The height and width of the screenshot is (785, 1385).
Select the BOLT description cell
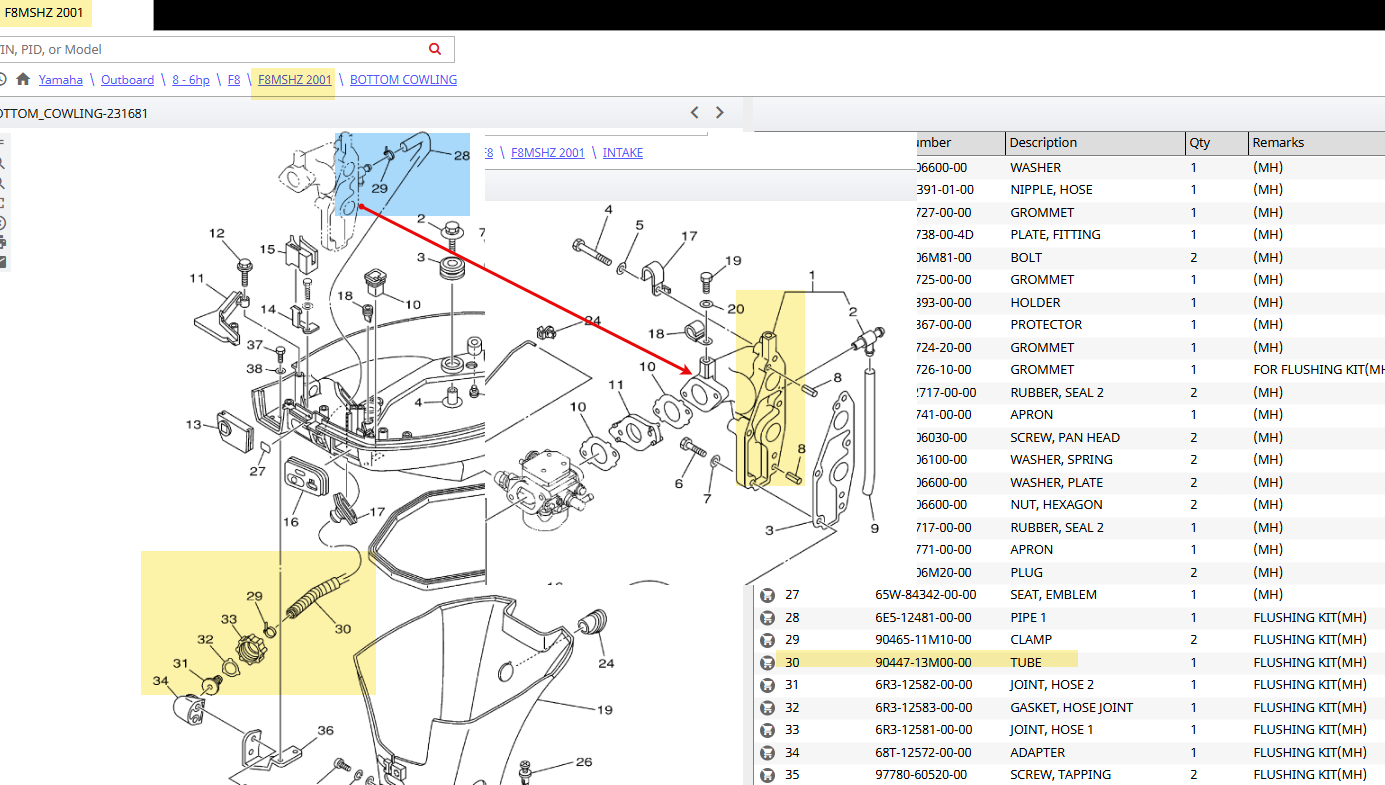click(x=1027, y=257)
